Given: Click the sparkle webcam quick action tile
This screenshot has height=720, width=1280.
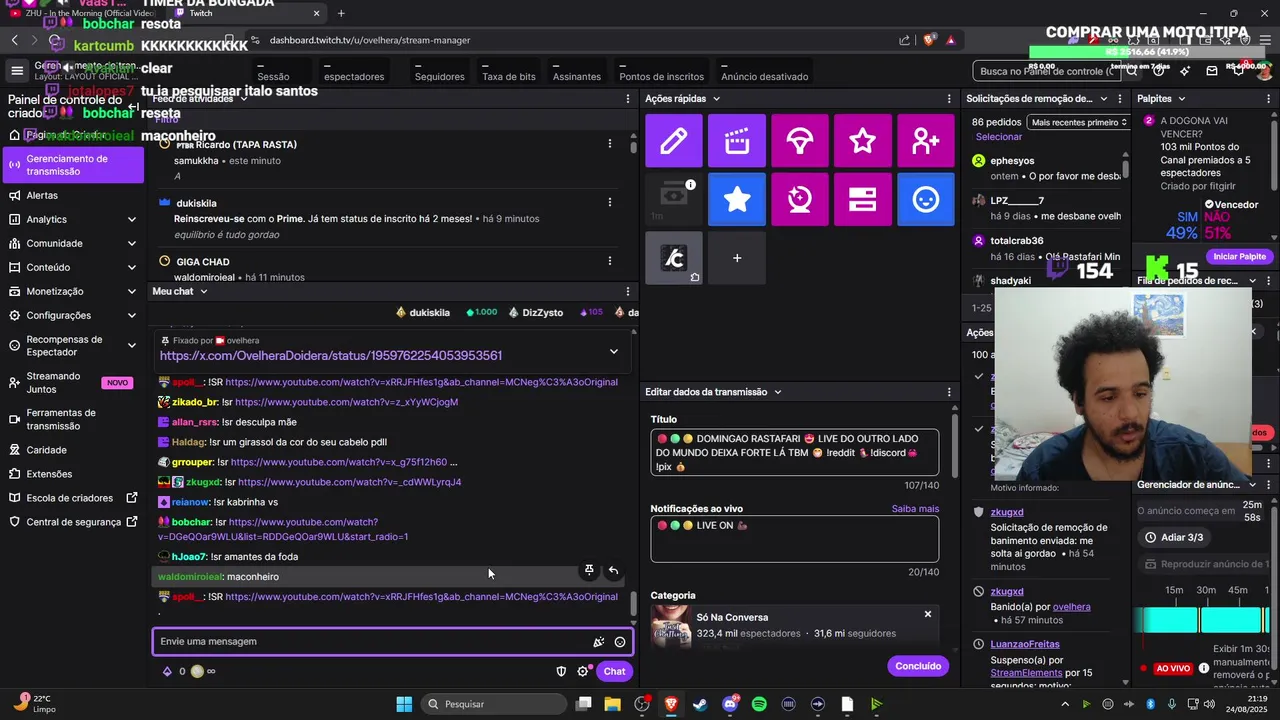Looking at the screenshot, I should click(800, 199).
